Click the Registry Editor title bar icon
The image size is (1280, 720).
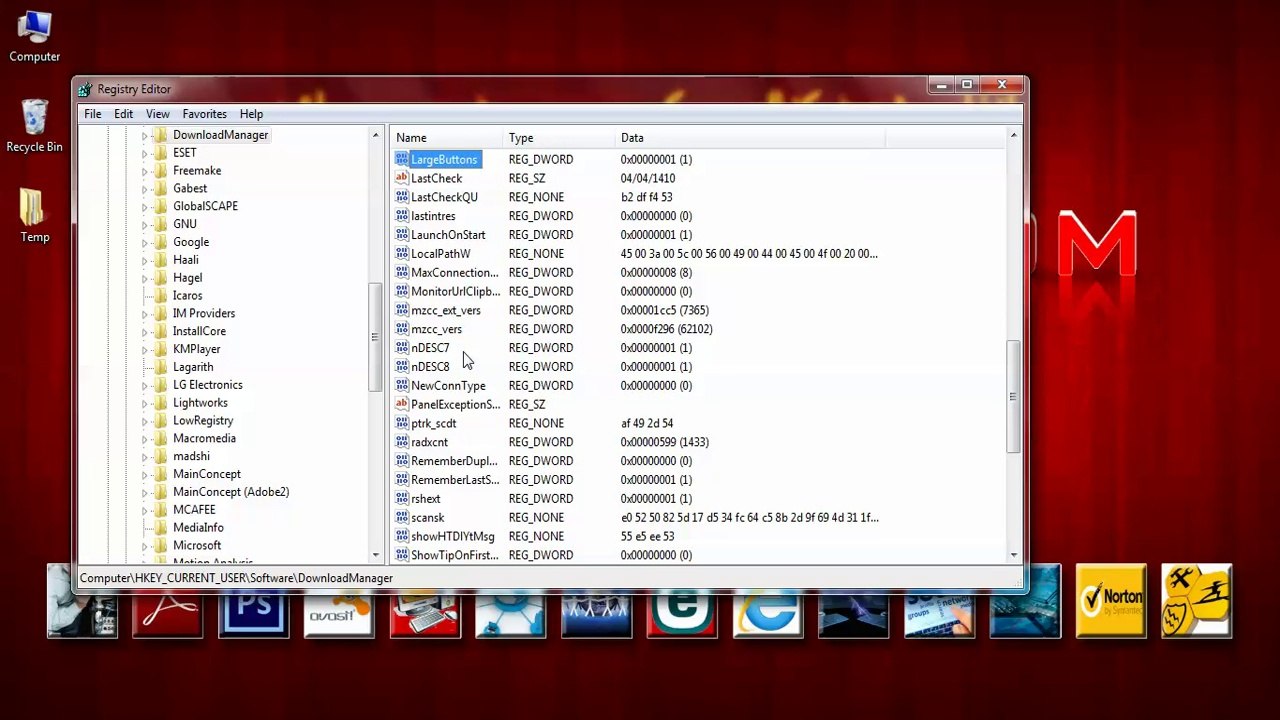(85, 89)
